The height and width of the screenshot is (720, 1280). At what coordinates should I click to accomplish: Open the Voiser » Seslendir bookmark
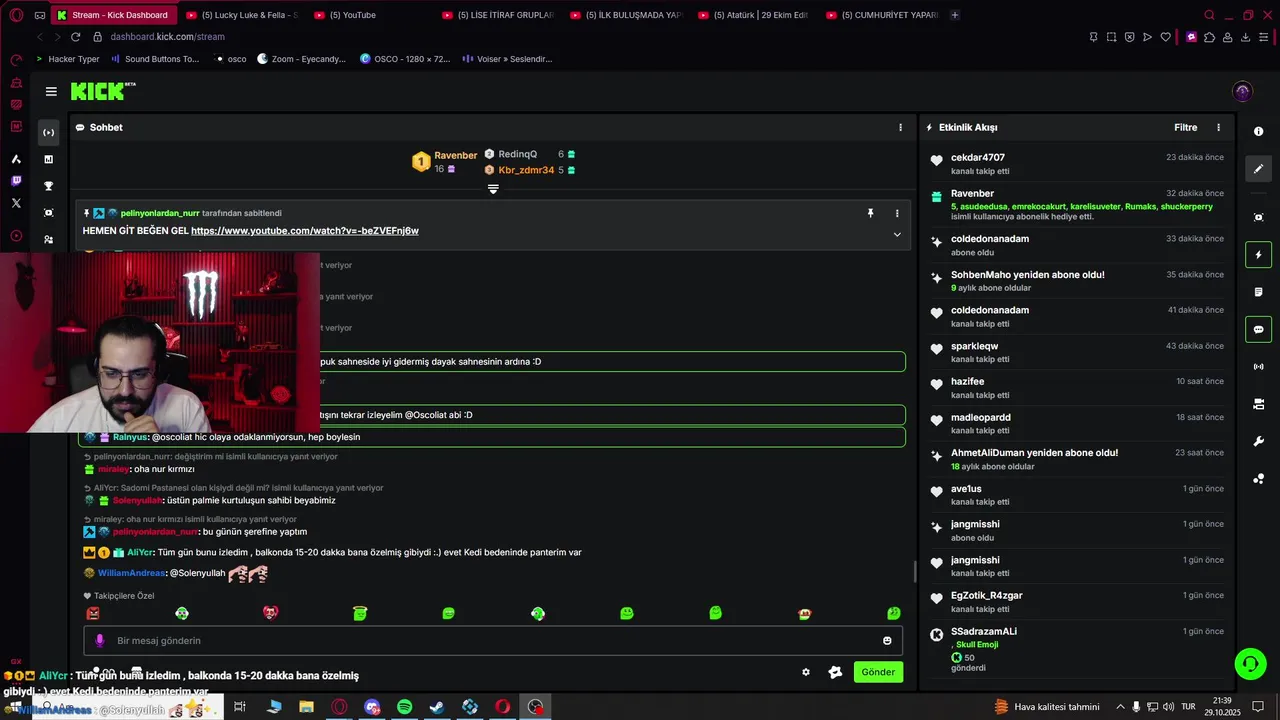click(507, 59)
